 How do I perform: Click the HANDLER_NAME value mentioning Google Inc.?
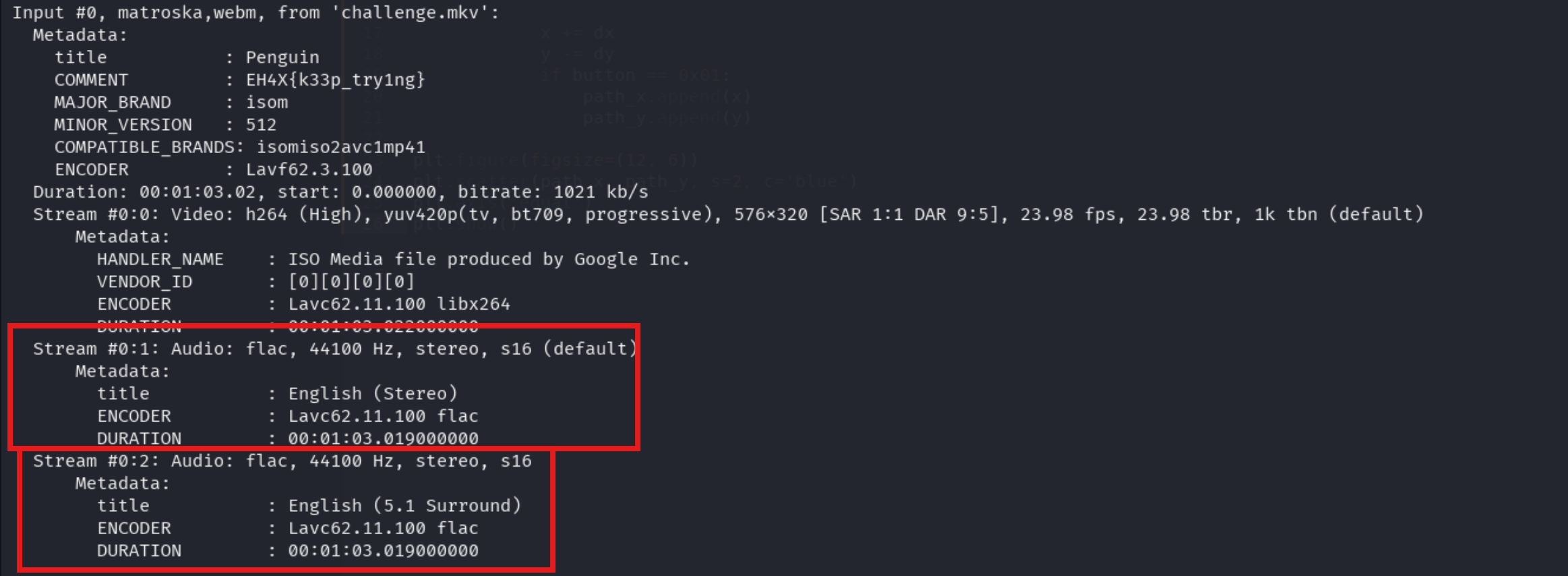click(489, 259)
